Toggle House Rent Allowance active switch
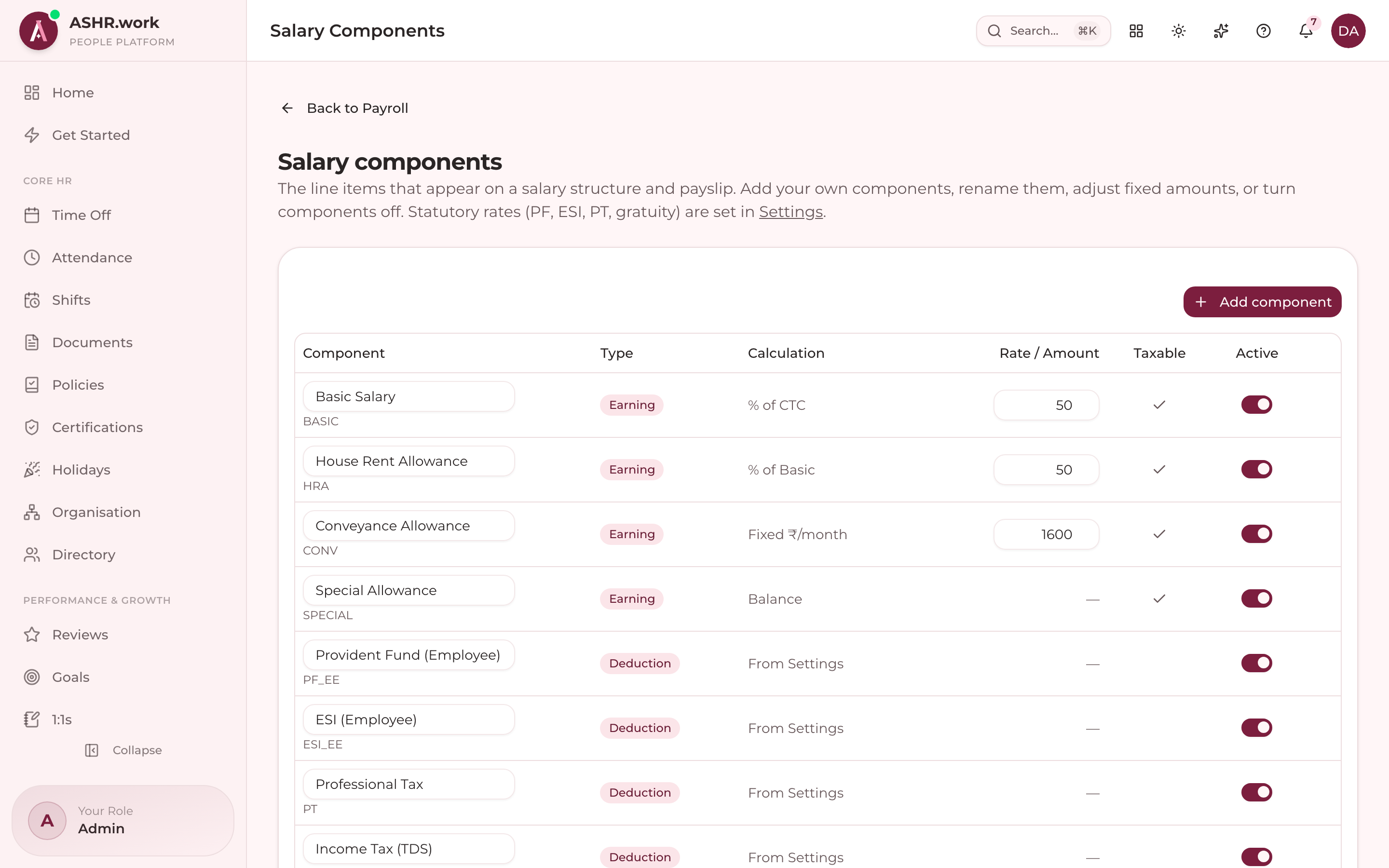The image size is (1389, 868). pos(1256,470)
